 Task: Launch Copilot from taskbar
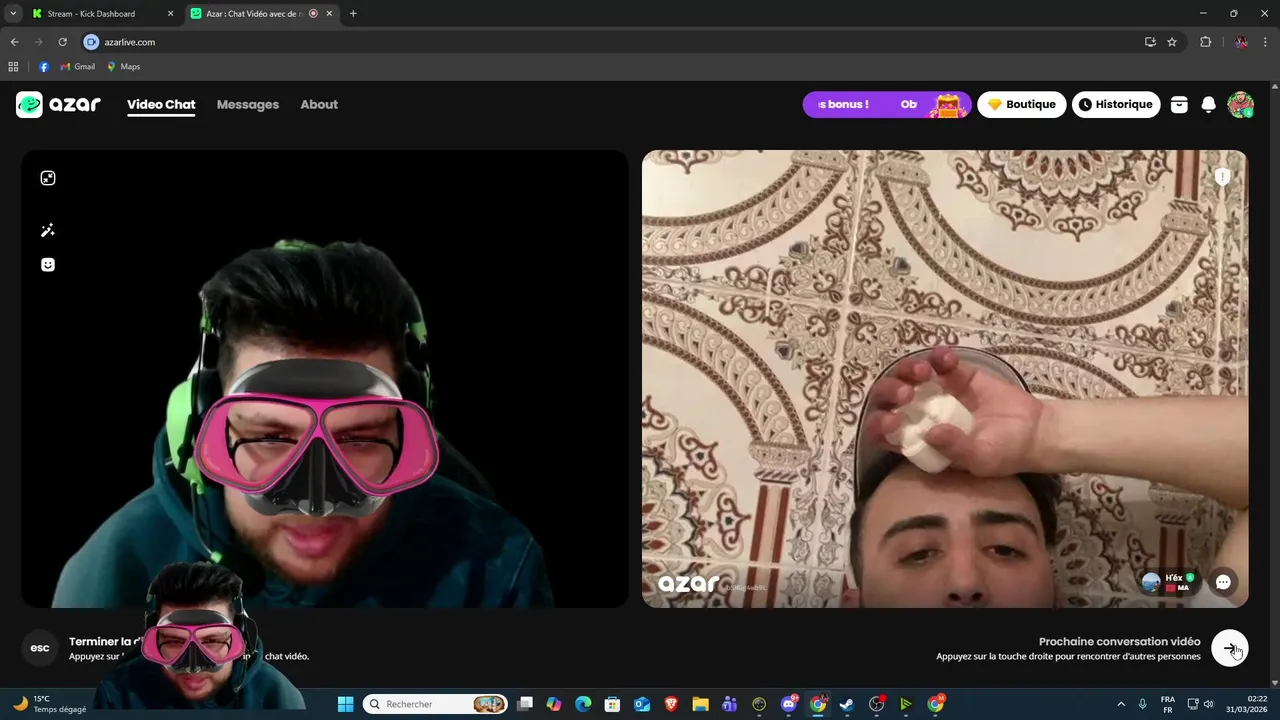[x=554, y=704]
